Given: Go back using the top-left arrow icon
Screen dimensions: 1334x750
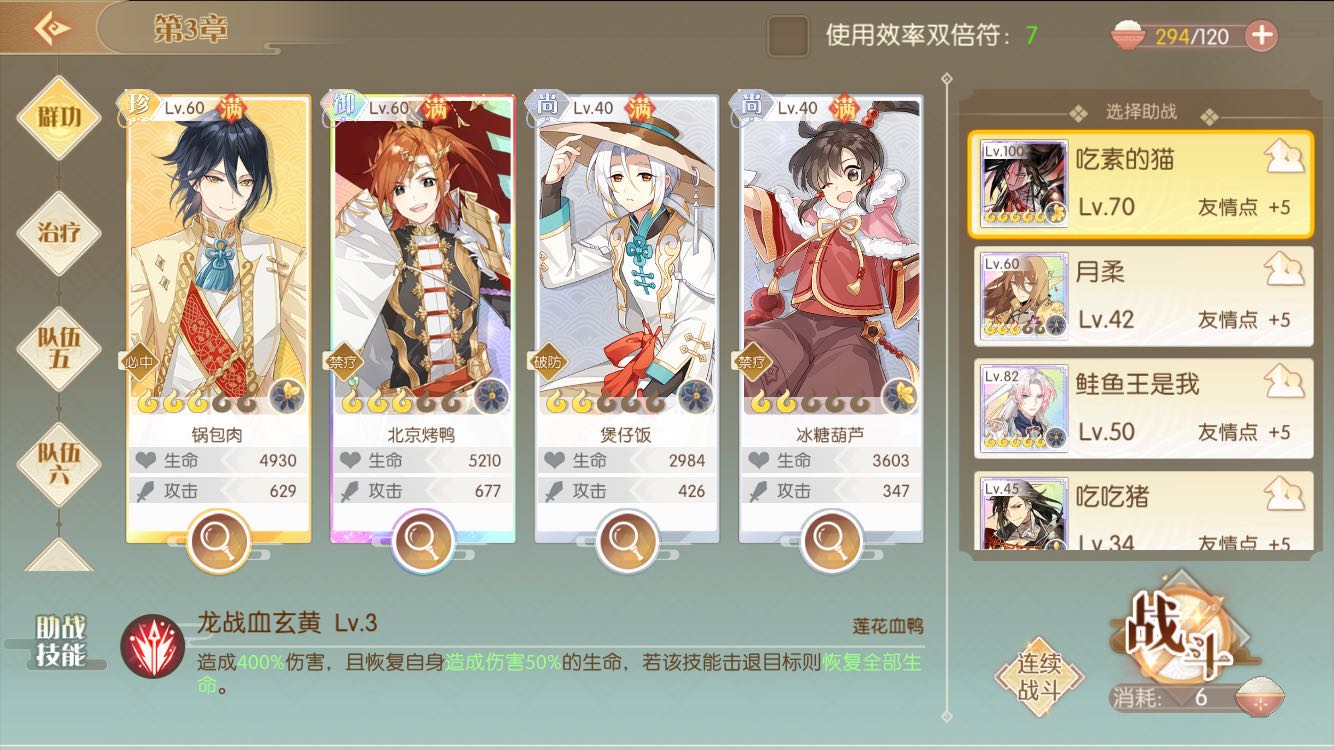Looking at the screenshot, I should [x=53, y=28].
